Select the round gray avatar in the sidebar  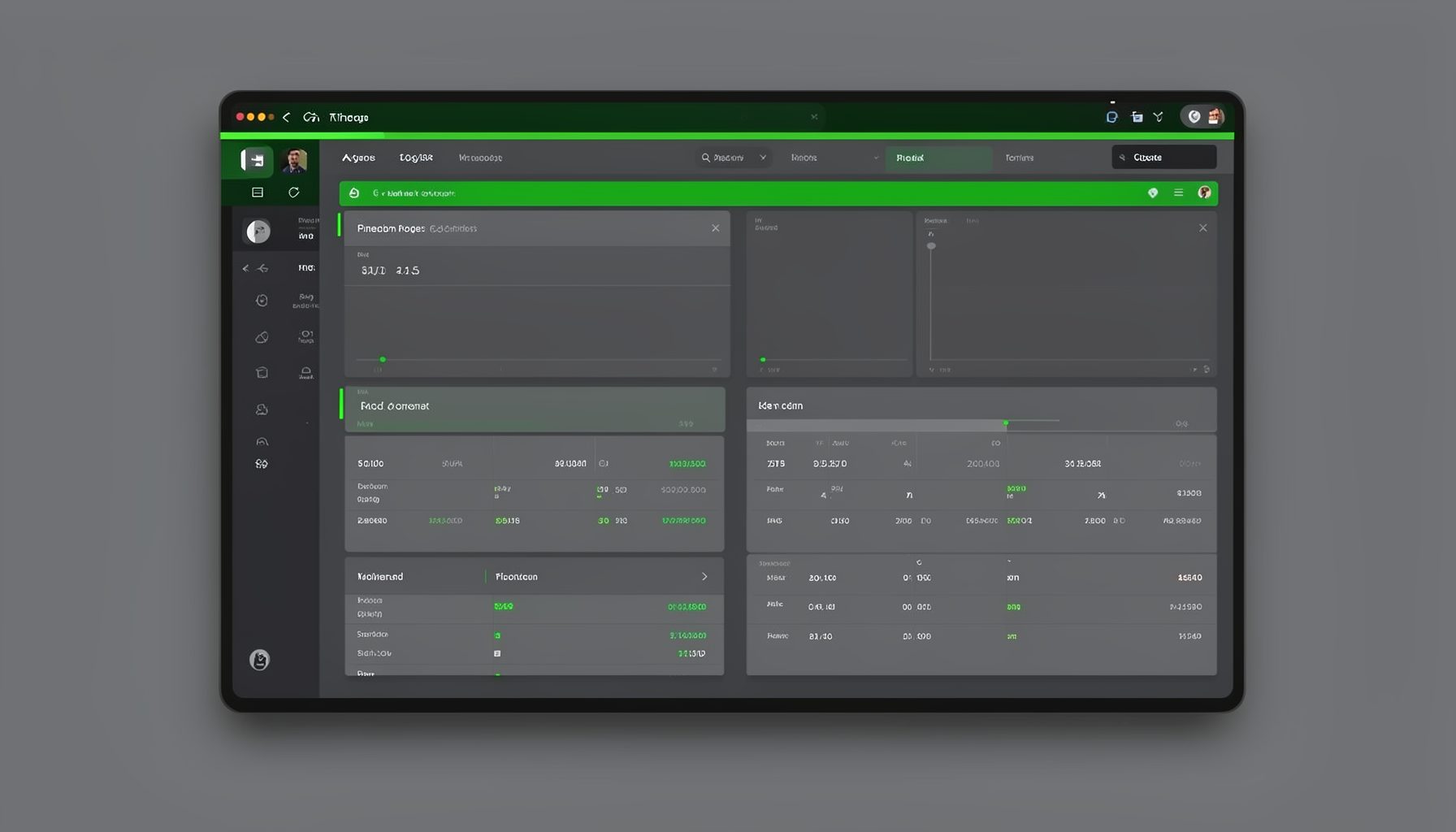pos(258,232)
